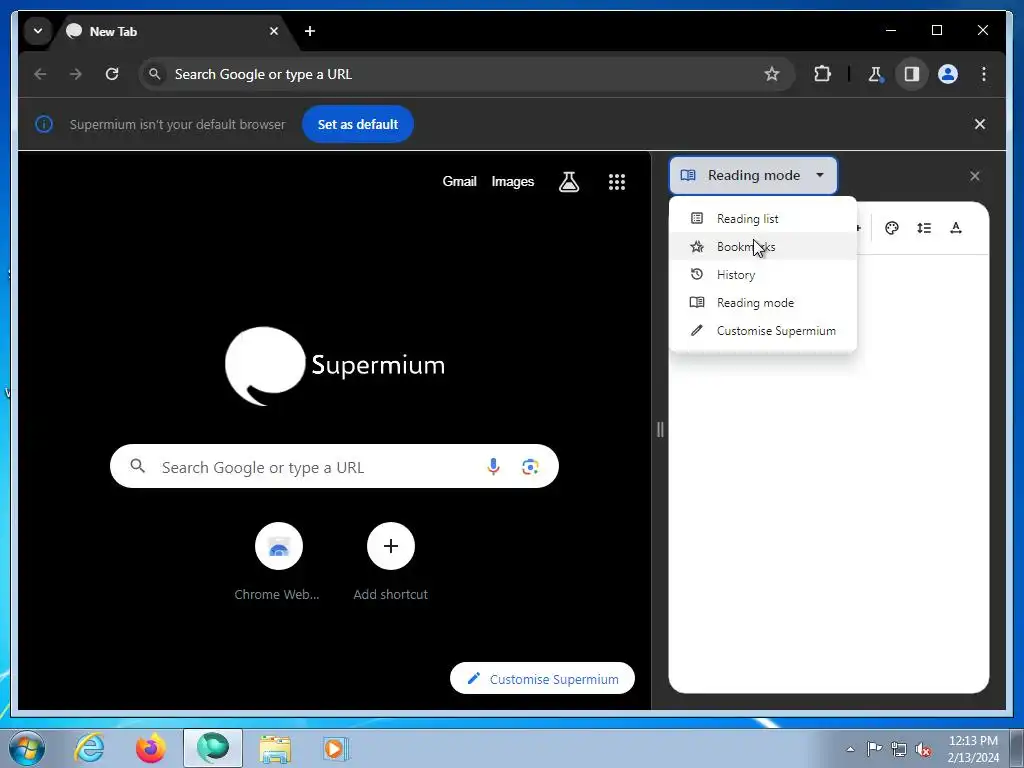The height and width of the screenshot is (768, 1024).
Task: Open letter spacing options in reading mode
Action: coord(955,228)
